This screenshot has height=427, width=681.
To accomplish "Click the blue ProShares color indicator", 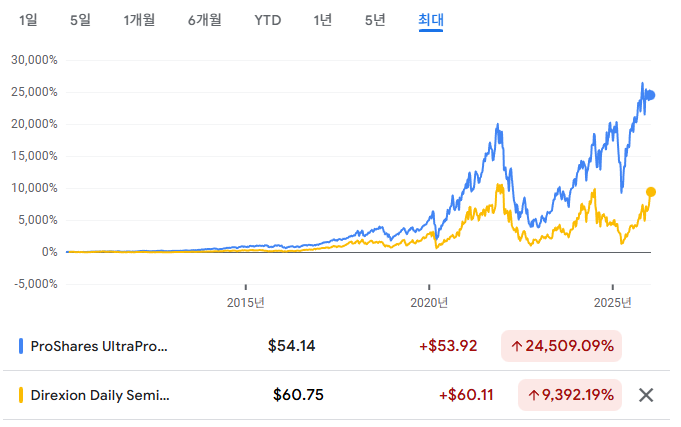I will (22, 346).
